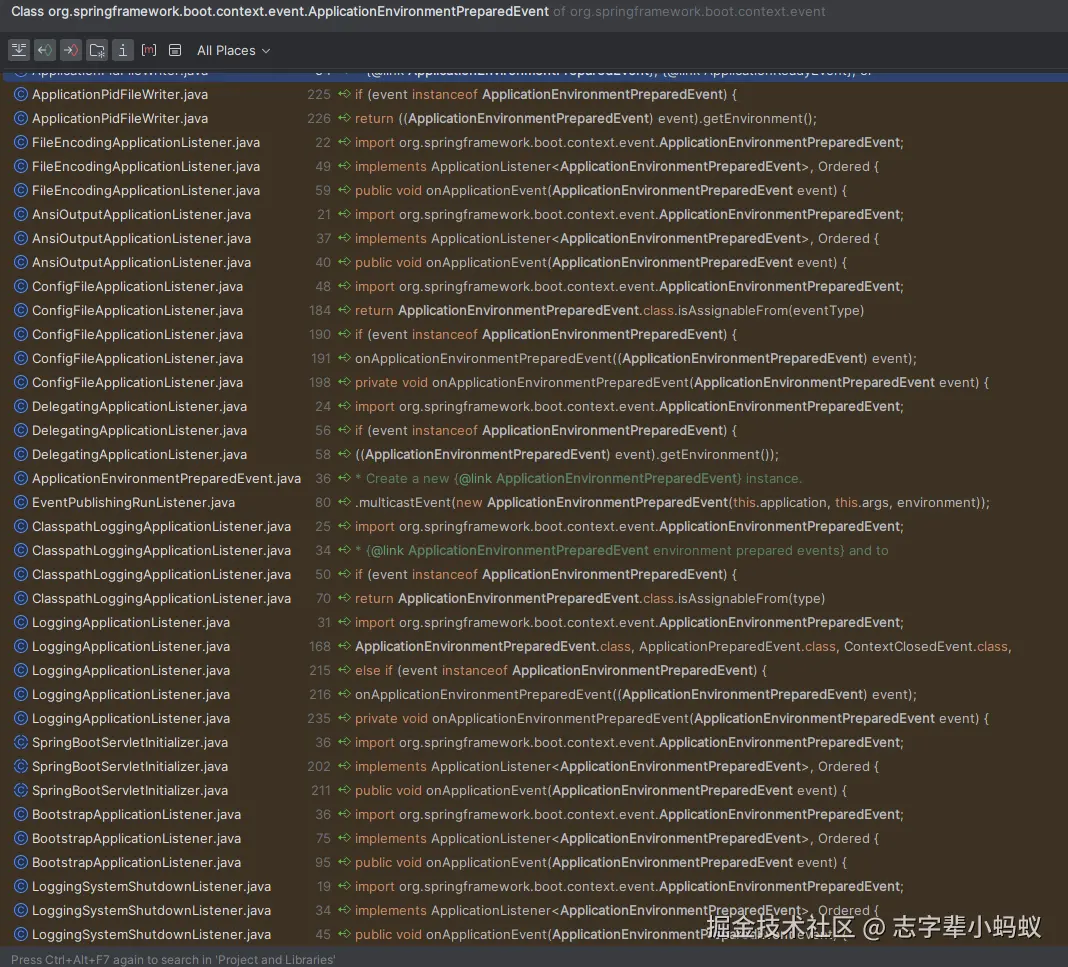Click the preview panel icon in toolbar
Screen dimensions: 1068x967
click(x=175, y=50)
